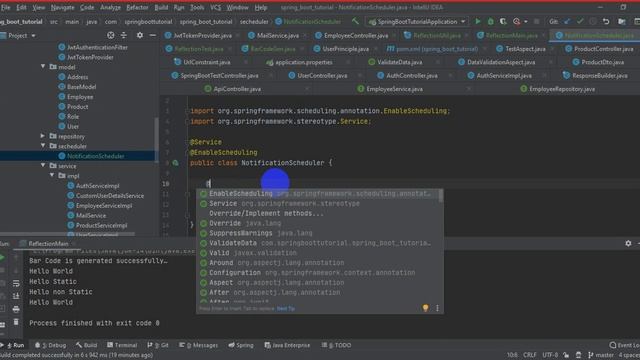Switch to the EmployeeController.java tab

[x=356, y=36]
